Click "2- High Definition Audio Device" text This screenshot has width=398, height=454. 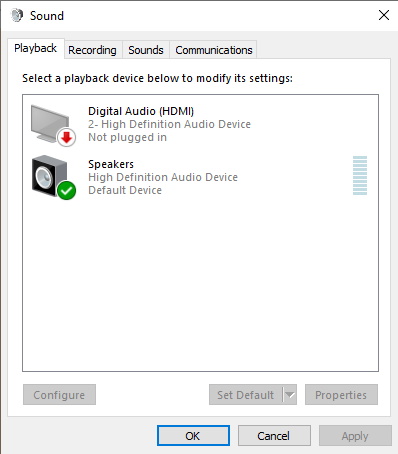[169, 124]
